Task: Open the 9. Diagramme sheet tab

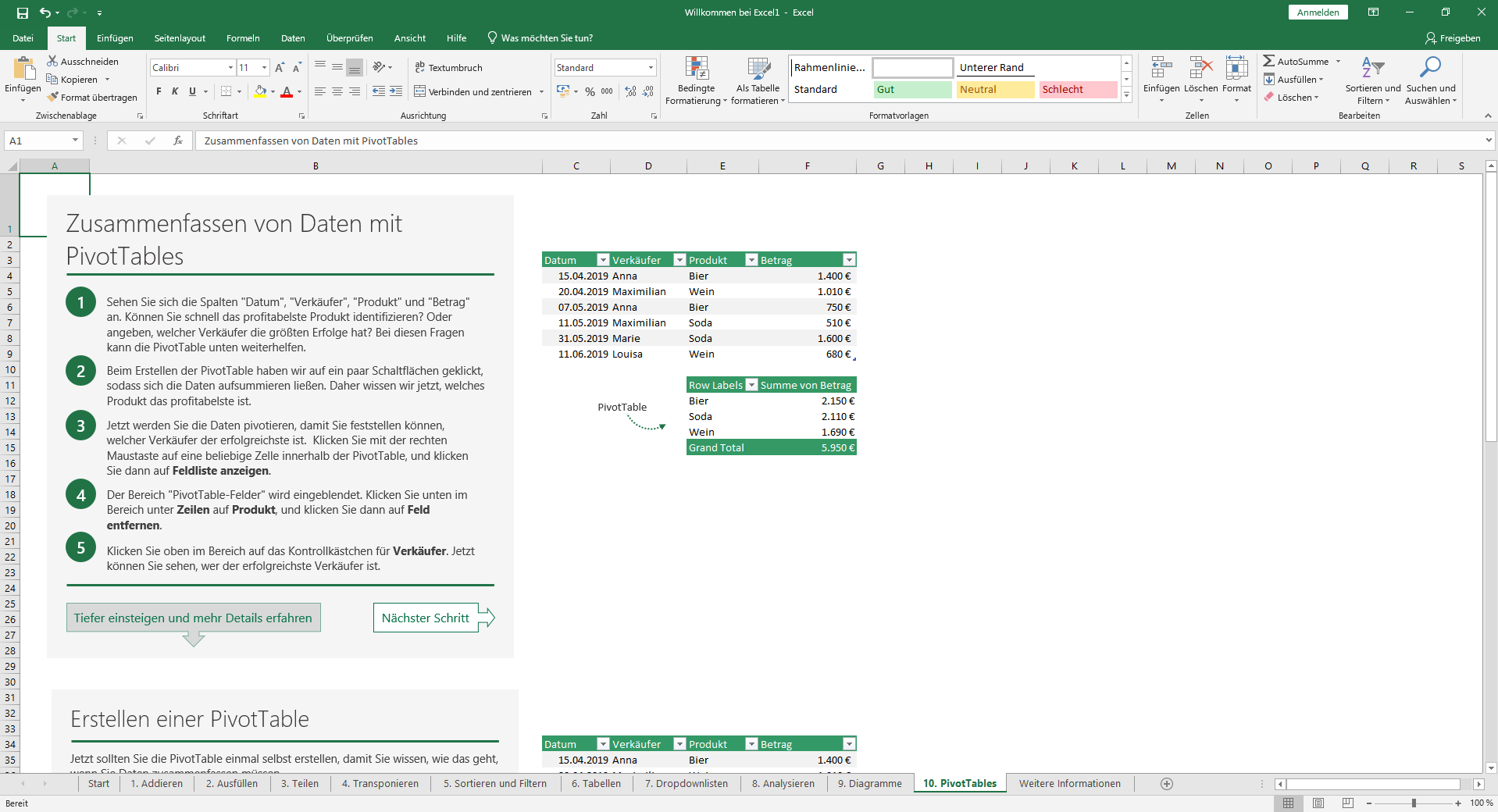Action: (868, 784)
